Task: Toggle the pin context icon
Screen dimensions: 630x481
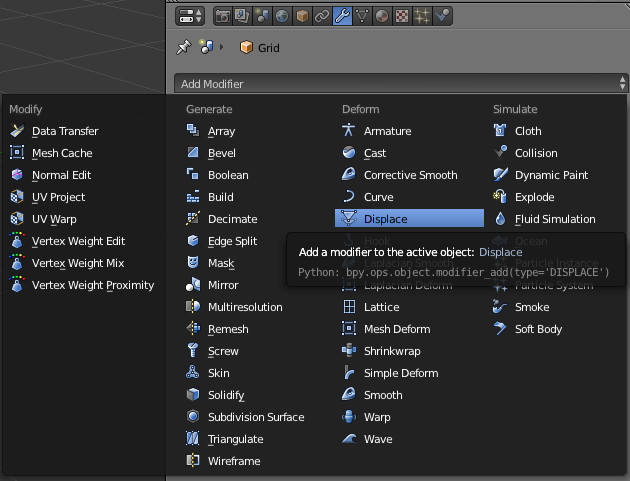Action: pos(184,47)
